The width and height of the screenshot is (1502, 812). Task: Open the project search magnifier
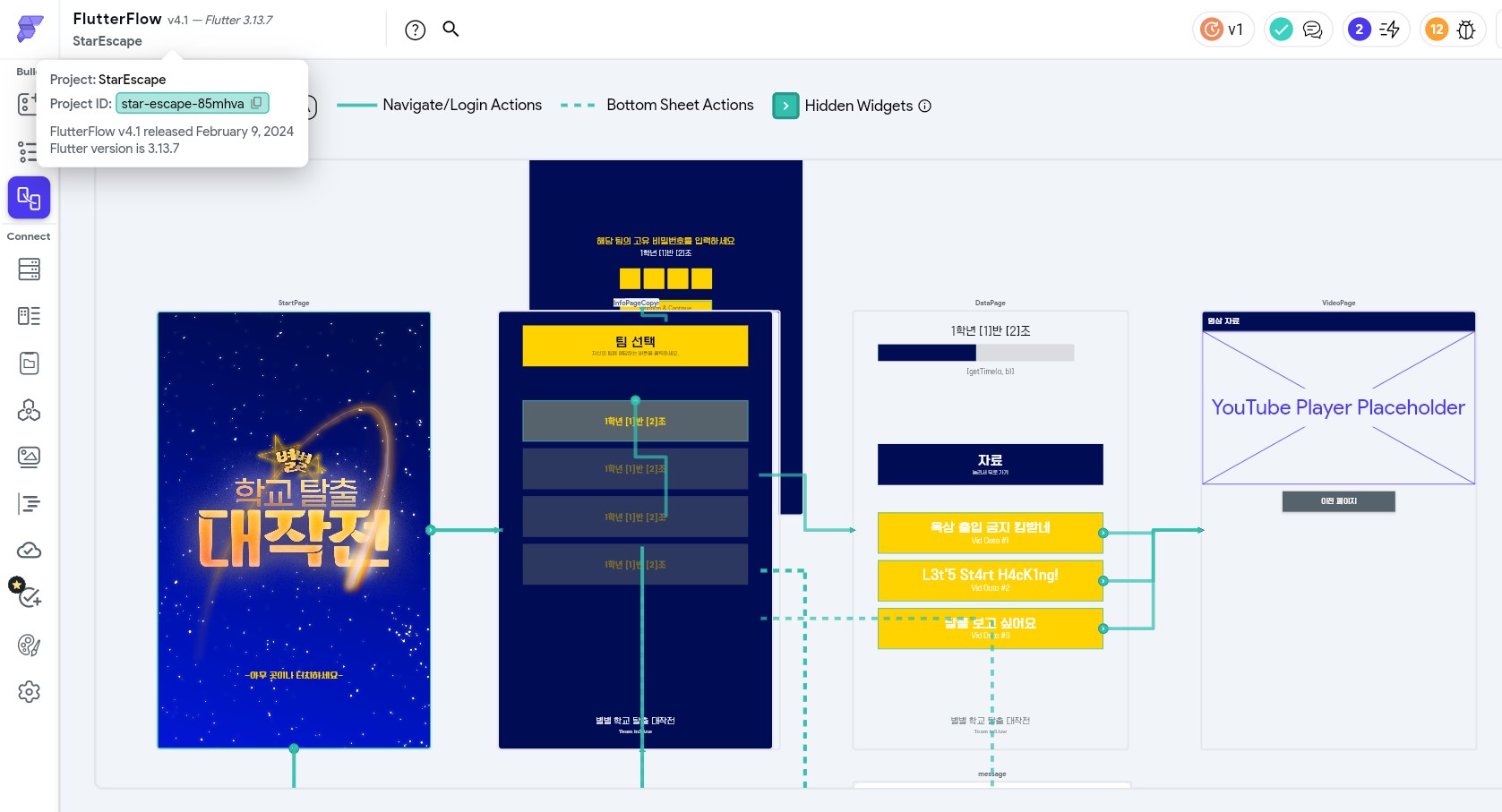click(x=451, y=29)
